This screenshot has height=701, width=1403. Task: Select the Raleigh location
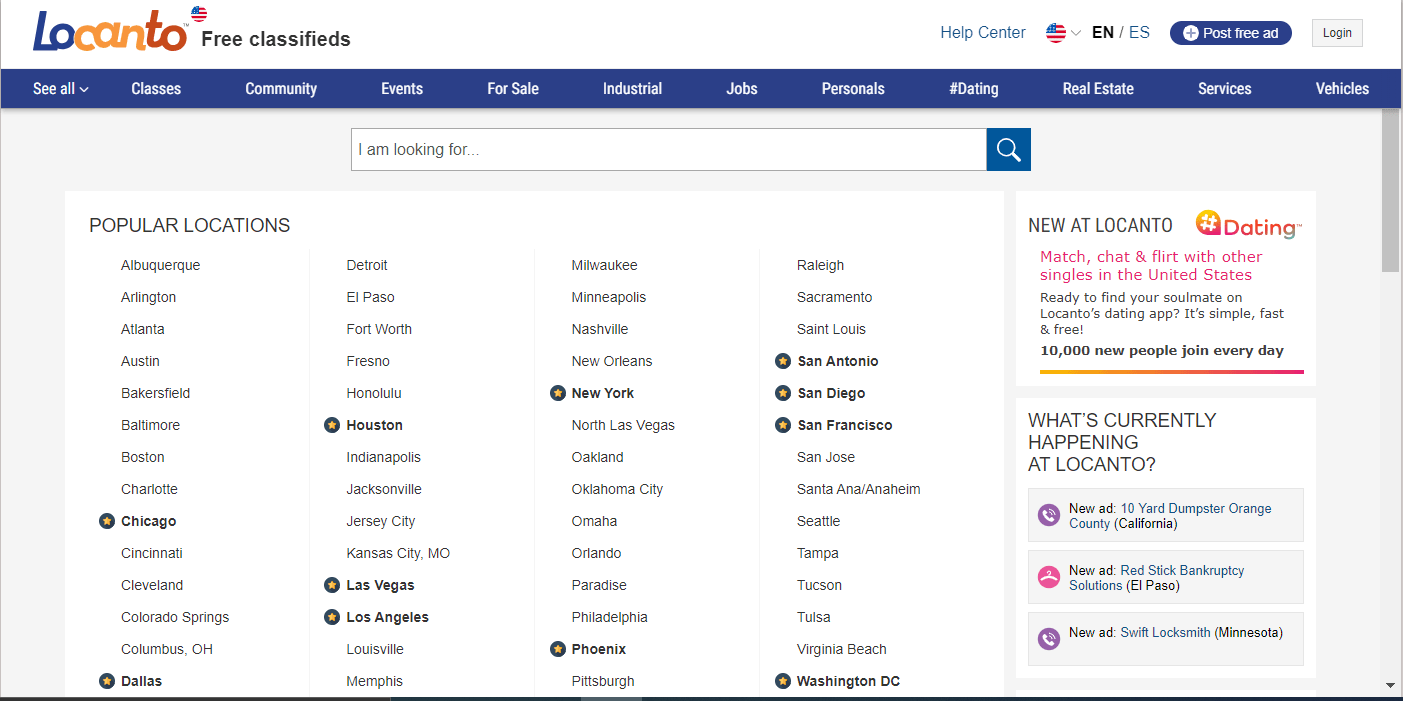click(821, 265)
